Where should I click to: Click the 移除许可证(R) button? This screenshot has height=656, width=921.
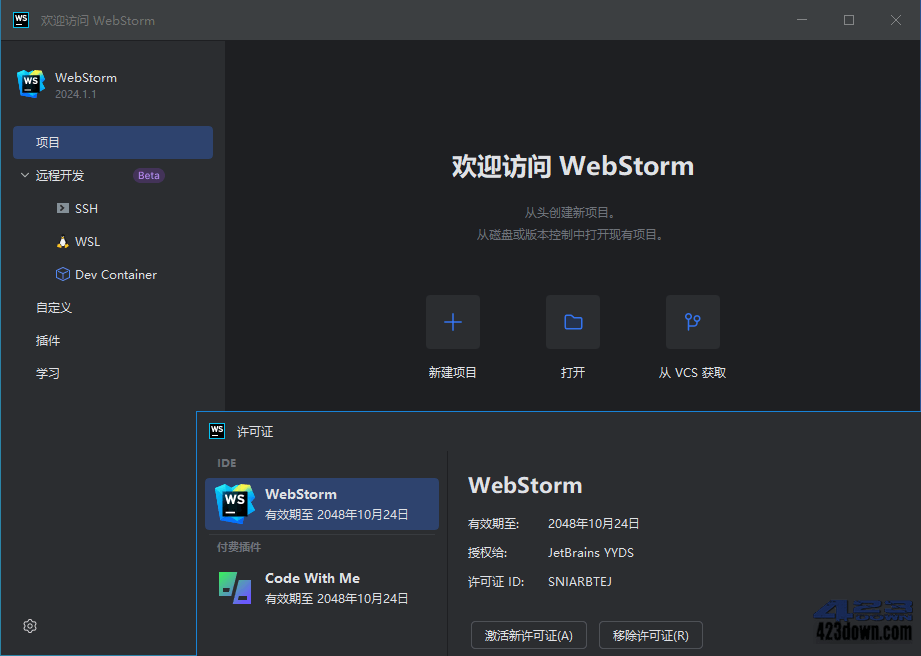pos(651,635)
